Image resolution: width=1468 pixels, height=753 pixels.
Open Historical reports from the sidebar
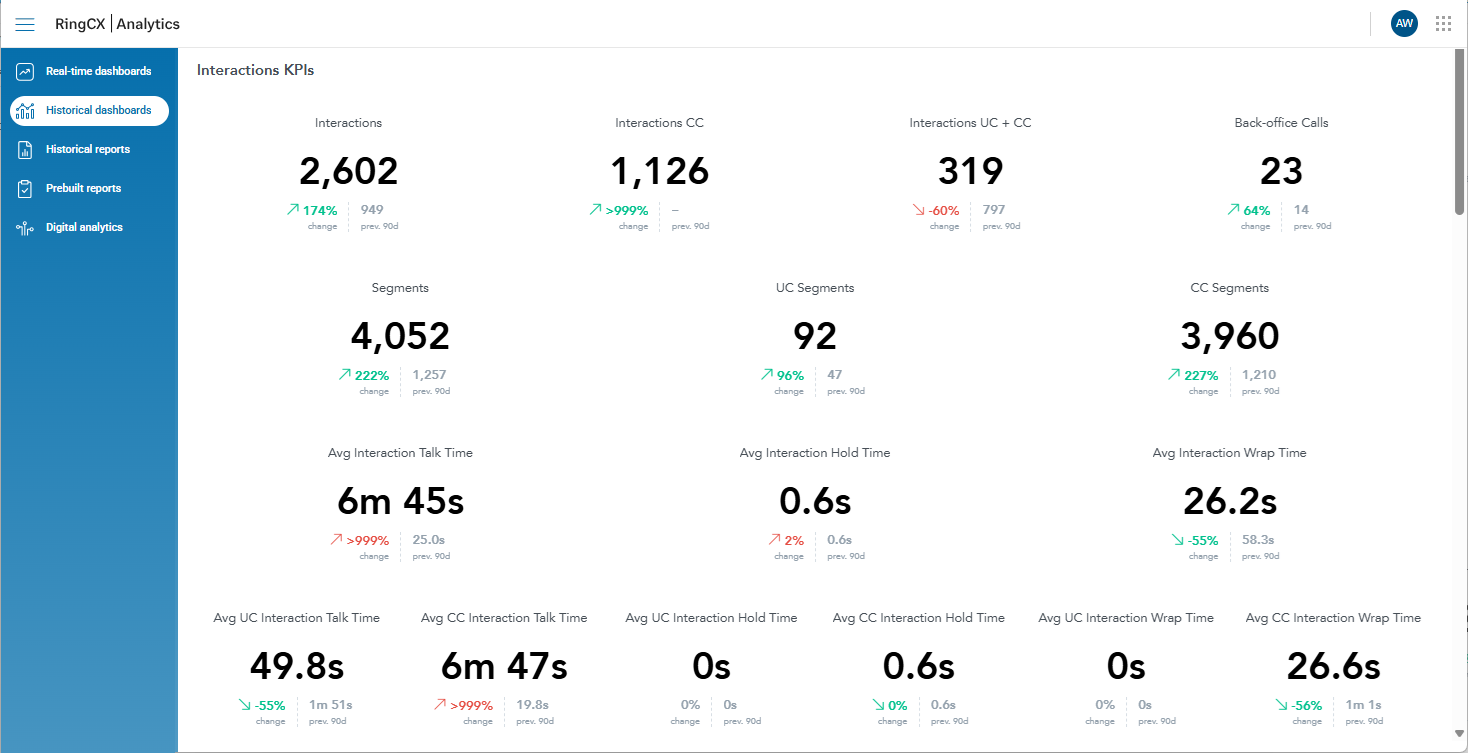click(87, 149)
